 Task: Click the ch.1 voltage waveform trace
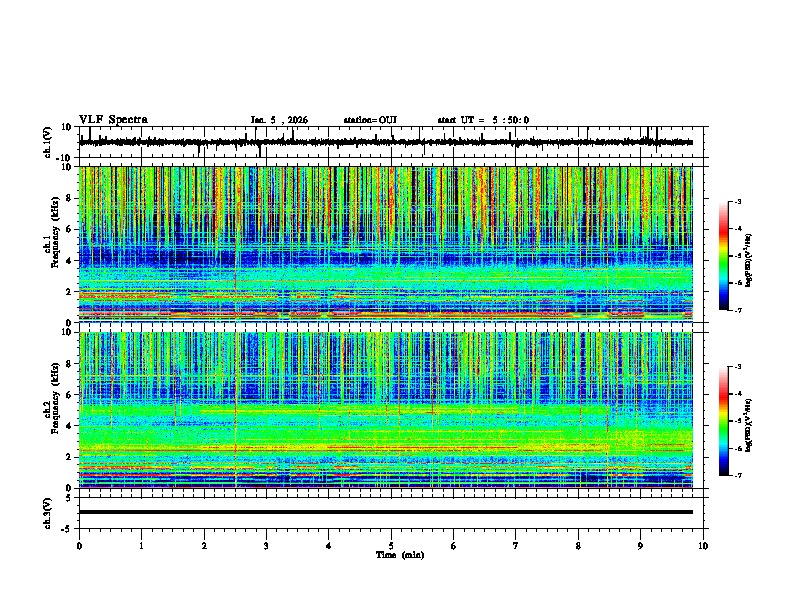[x=385, y=142]
